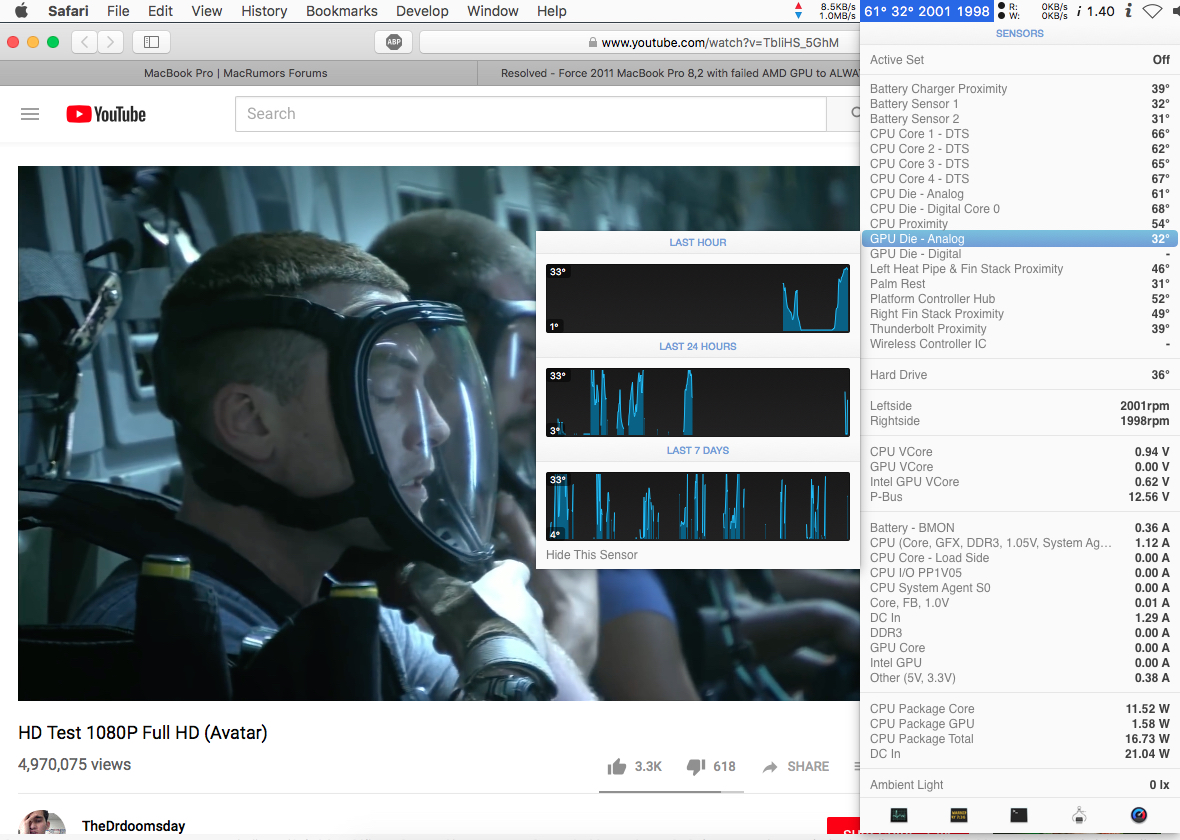
Task: Launch Console from sensors panel footer
Action: [959, 815]
